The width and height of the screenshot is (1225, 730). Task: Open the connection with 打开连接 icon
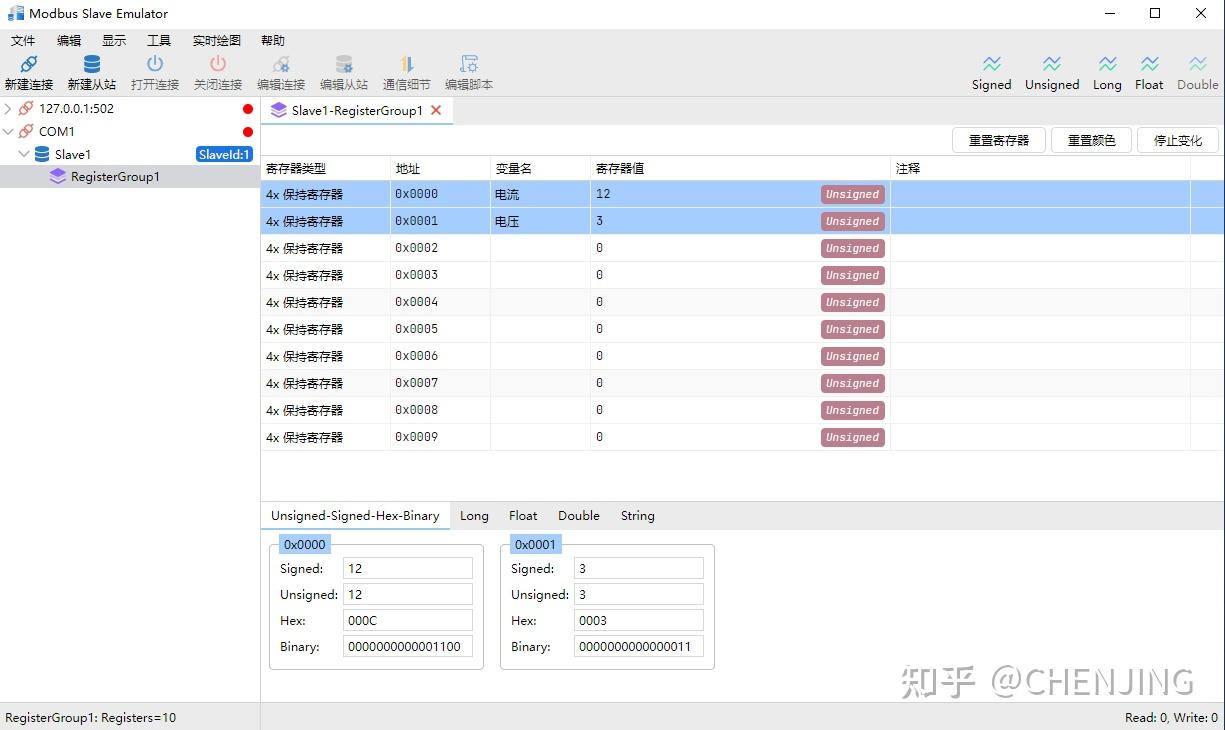(154, 70)
